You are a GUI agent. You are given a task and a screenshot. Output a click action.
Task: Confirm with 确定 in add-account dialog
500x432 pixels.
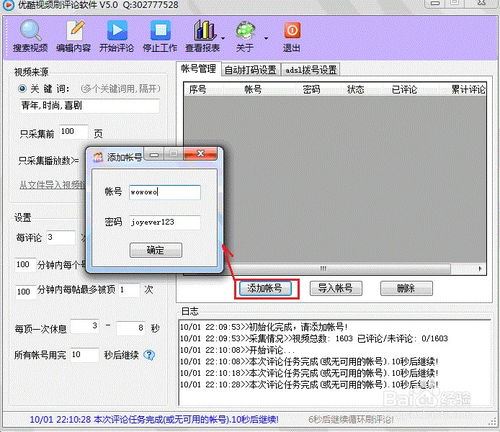click(156, 250)
